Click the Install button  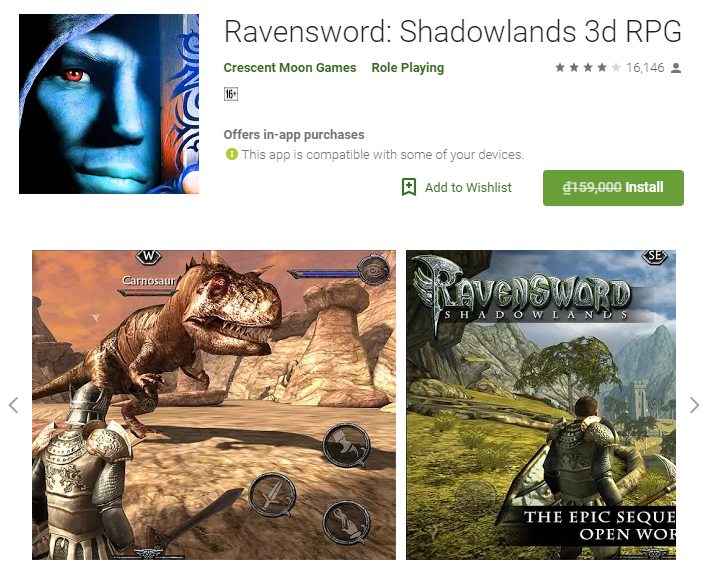click(613, 188)
